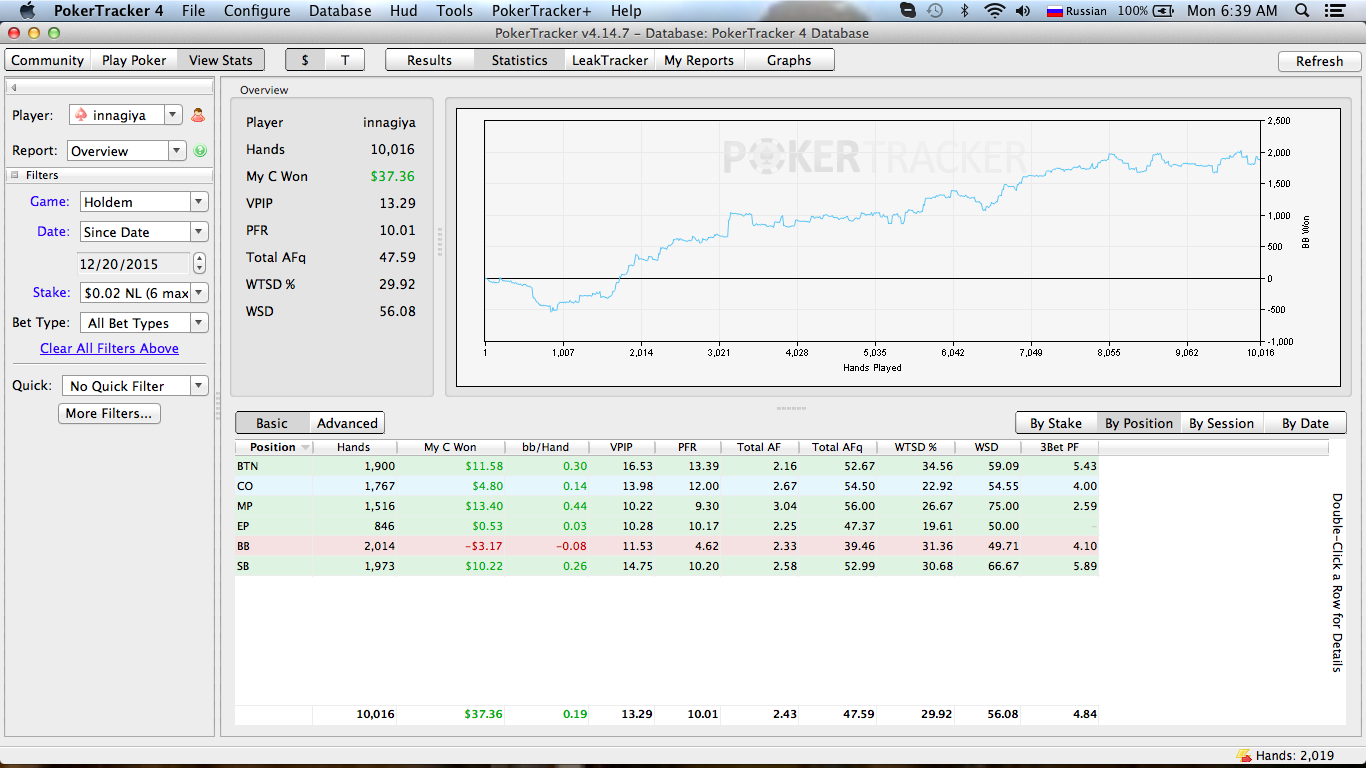
Task: Open Spotlight search magnifier in menu bar
Action: click(1302, 11)
